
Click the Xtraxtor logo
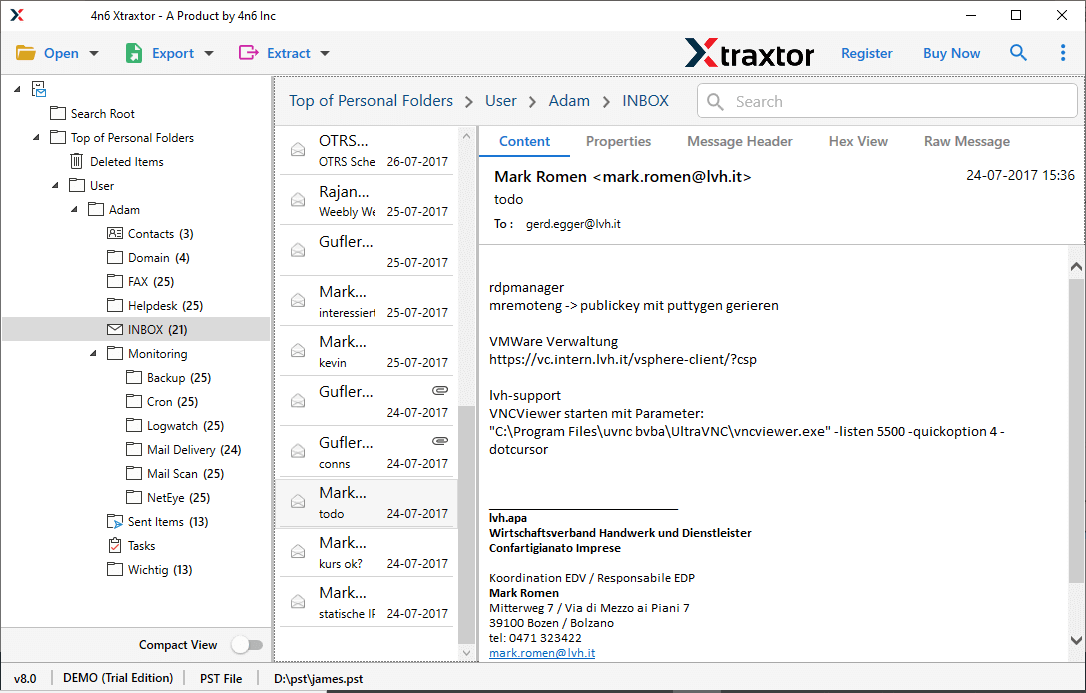click(750, 52)
